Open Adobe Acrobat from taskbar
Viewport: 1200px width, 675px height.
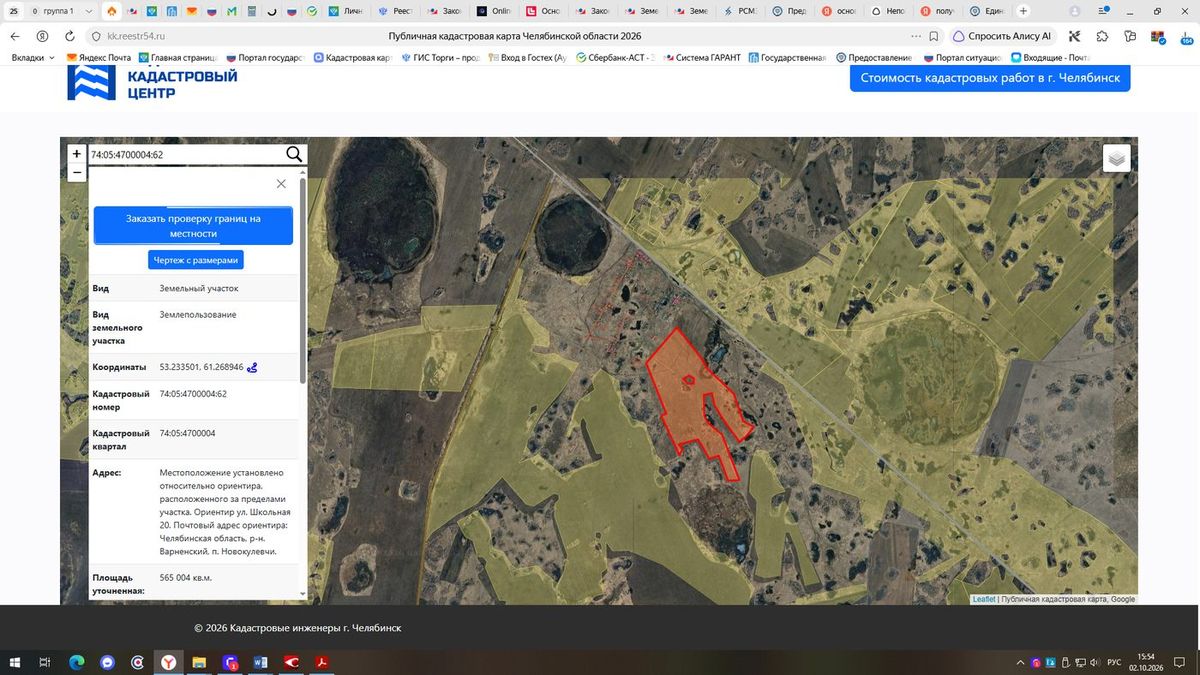(x=323, y=662)
